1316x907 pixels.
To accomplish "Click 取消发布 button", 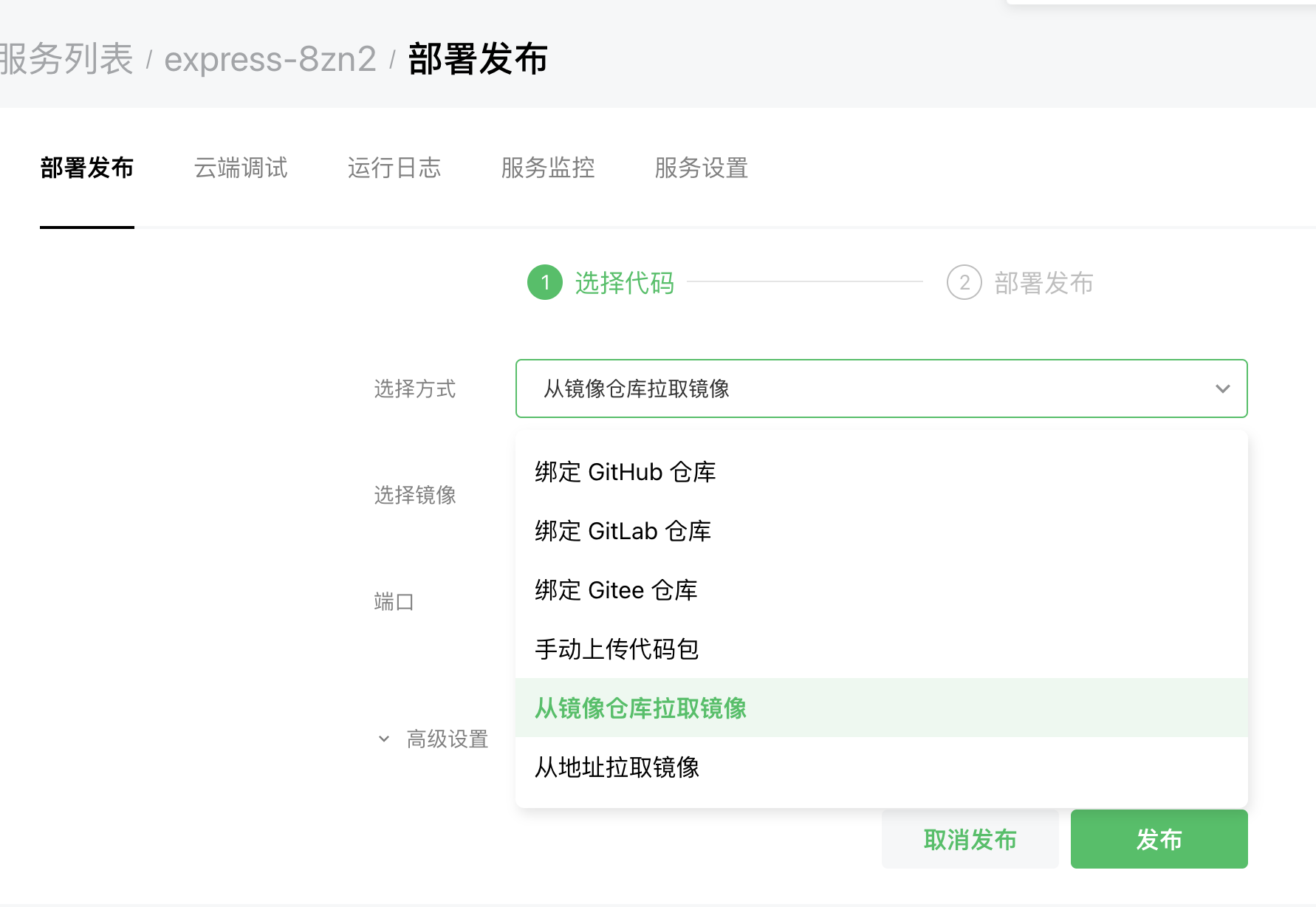I will point(970,839).
